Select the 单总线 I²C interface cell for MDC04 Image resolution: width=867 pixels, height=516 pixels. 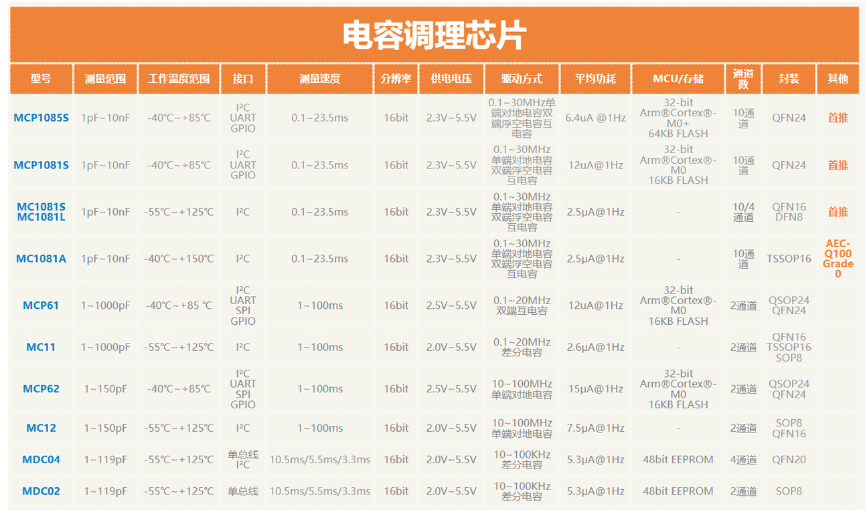coord(243,460)
